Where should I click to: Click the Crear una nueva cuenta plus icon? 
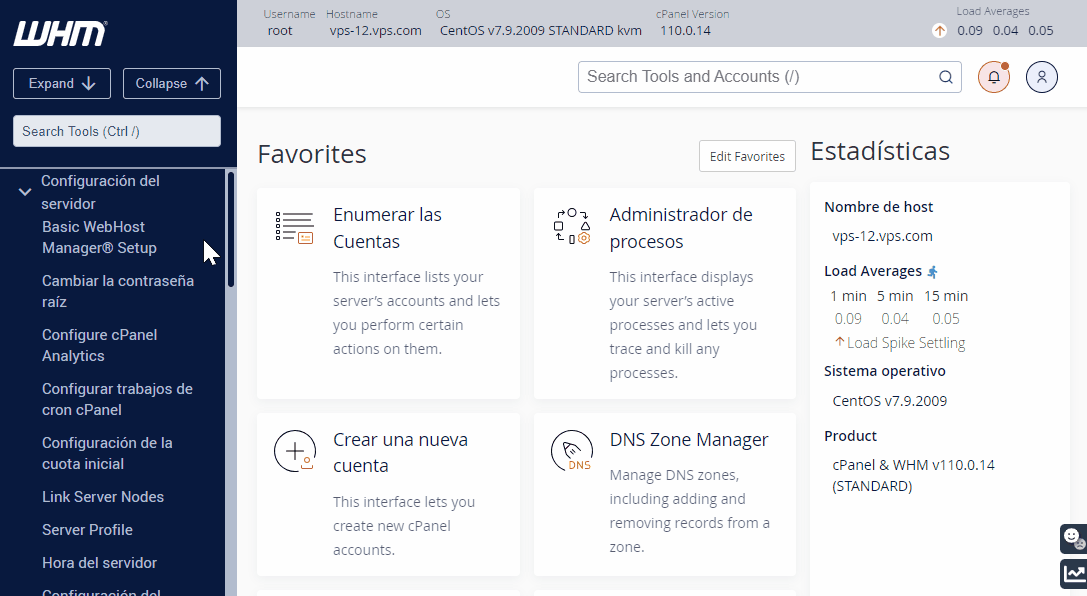click(295, 451)
